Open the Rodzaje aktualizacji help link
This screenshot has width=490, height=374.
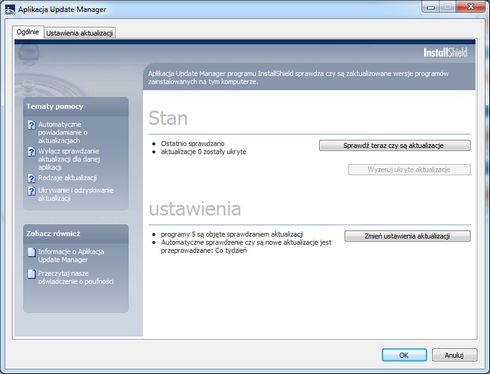tap(67, 178)
